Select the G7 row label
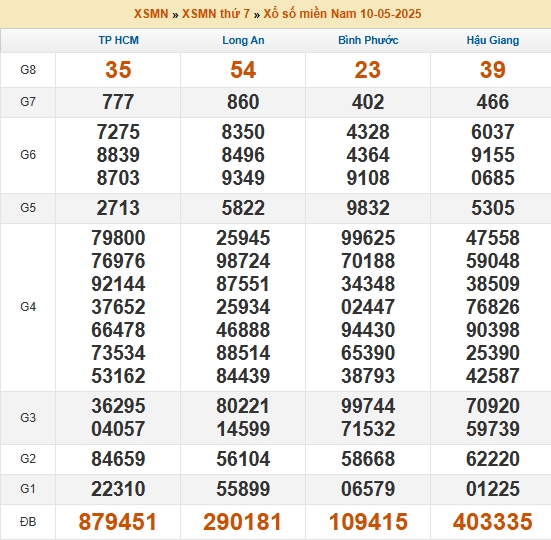This screenshot has width=551, height=540. [28, 102]
